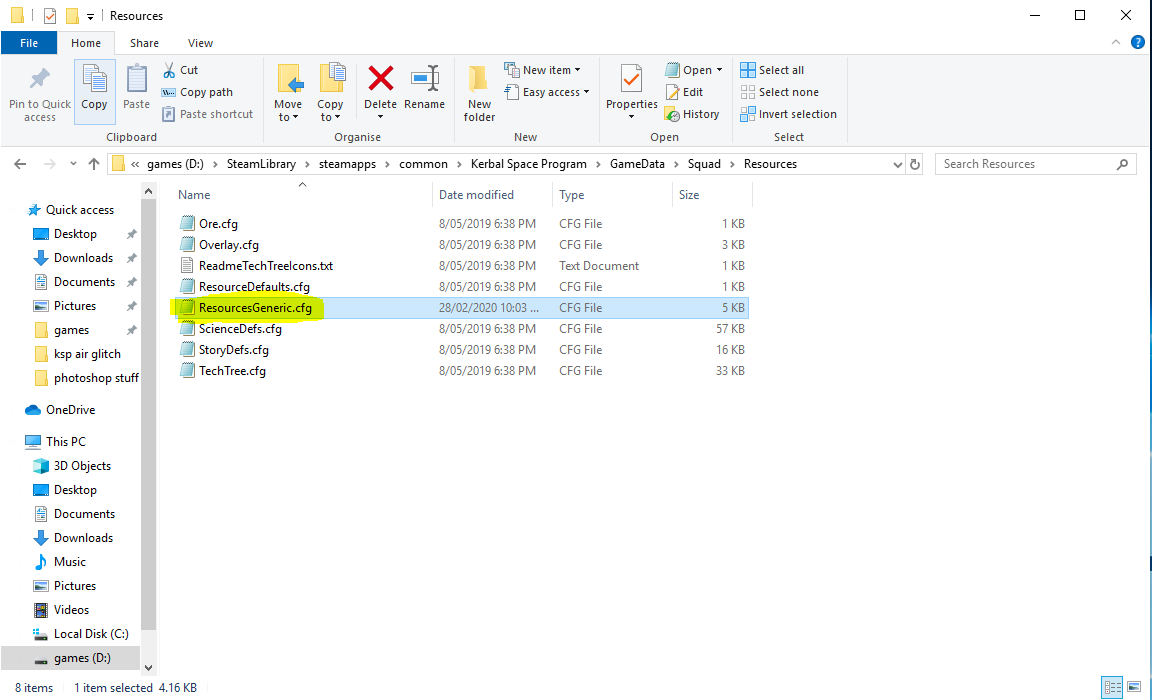Switch to the Share ribbon tab
This screenshot has width=1152, height=700.
(x=144, y=43)
